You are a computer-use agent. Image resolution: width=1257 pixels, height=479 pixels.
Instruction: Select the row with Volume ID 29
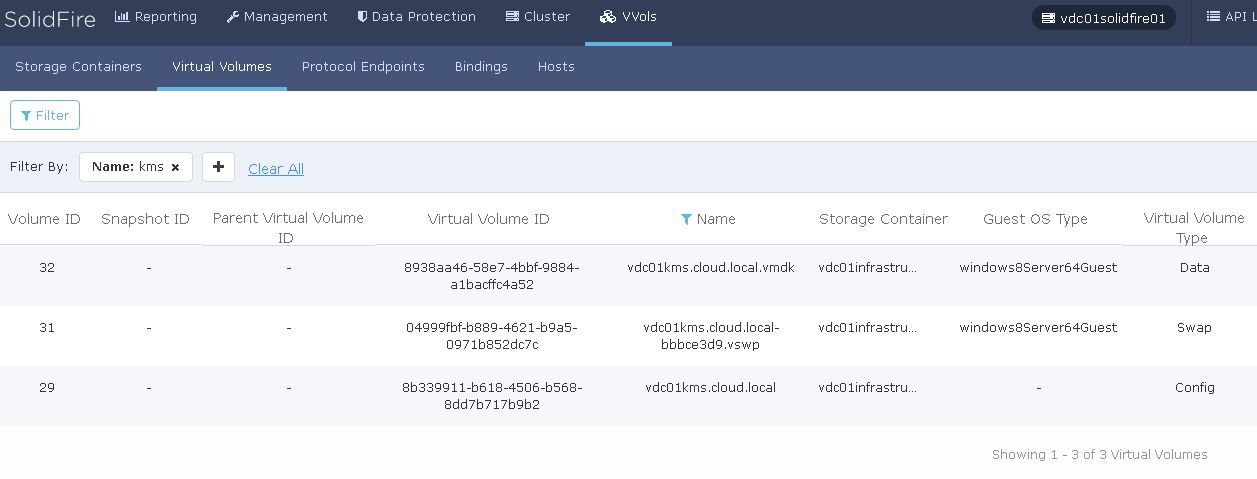628,396
